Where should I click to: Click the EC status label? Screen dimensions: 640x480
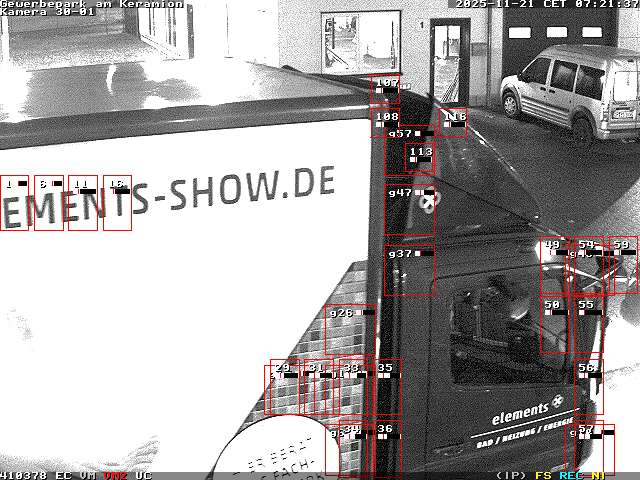point(63,475)
